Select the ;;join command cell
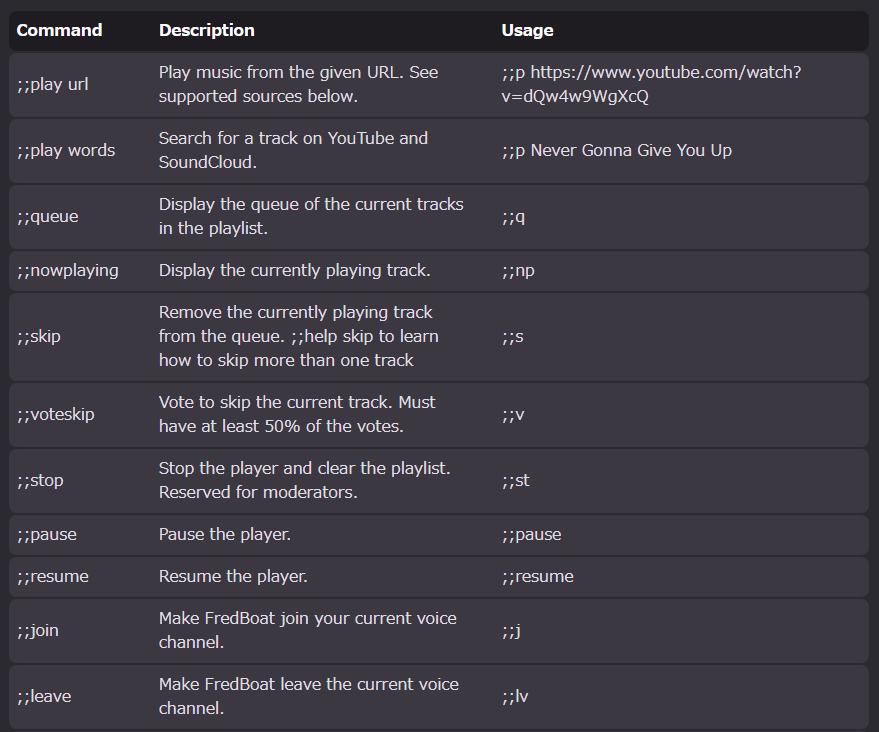This screenshot has height=732, width=879. pos(38,631)
